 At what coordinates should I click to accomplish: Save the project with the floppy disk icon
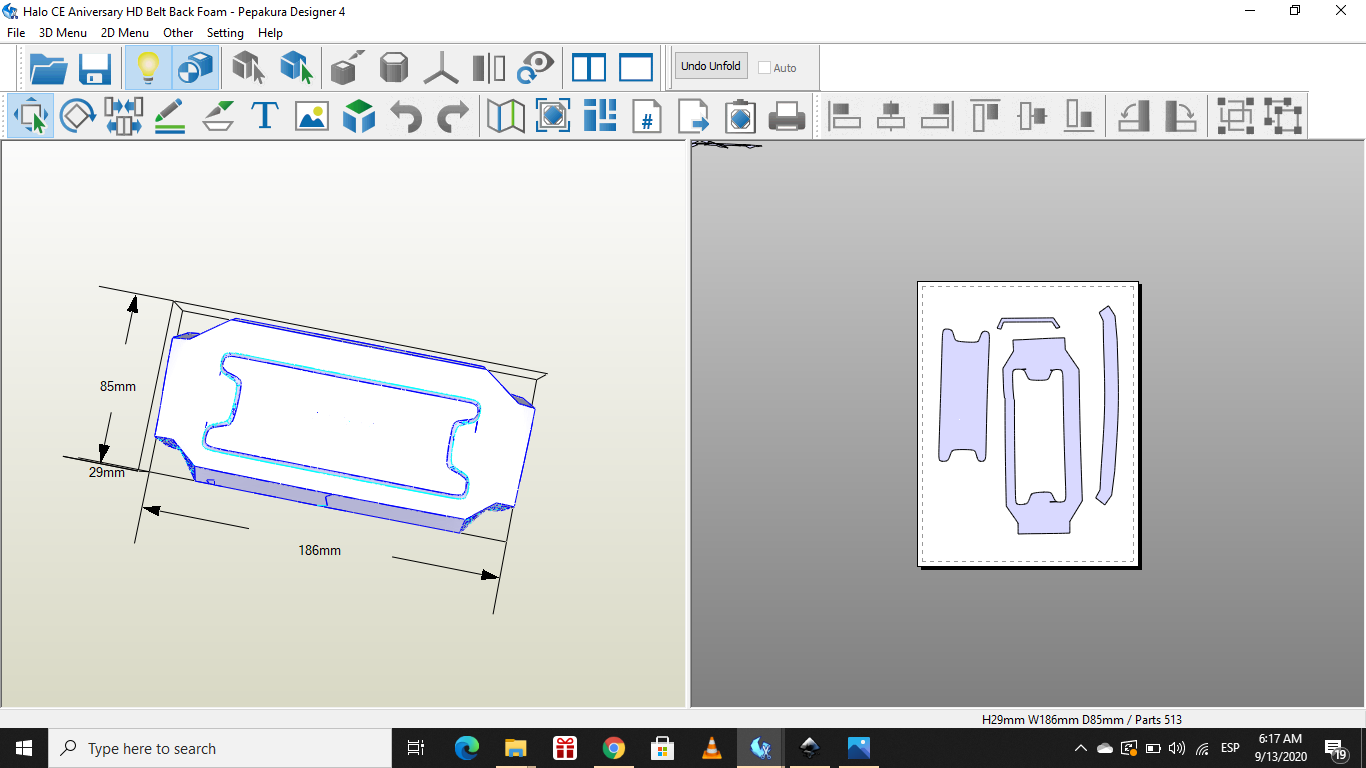(x=96, y=68)
